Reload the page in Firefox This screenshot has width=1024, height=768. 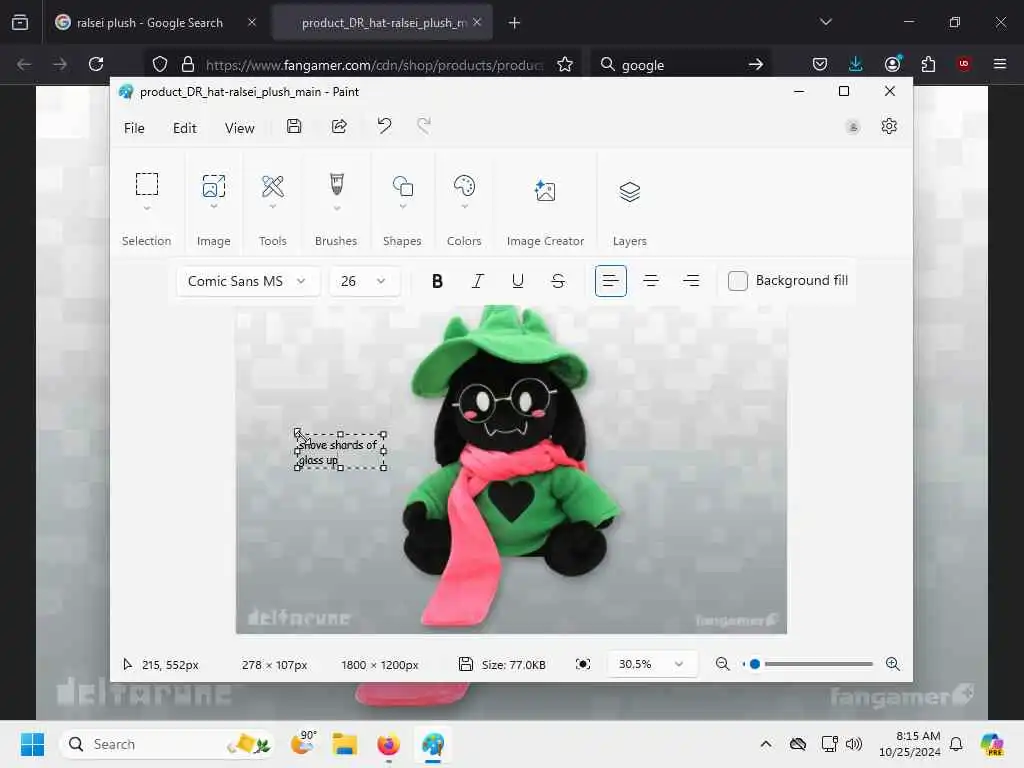(x=96, y=64)
